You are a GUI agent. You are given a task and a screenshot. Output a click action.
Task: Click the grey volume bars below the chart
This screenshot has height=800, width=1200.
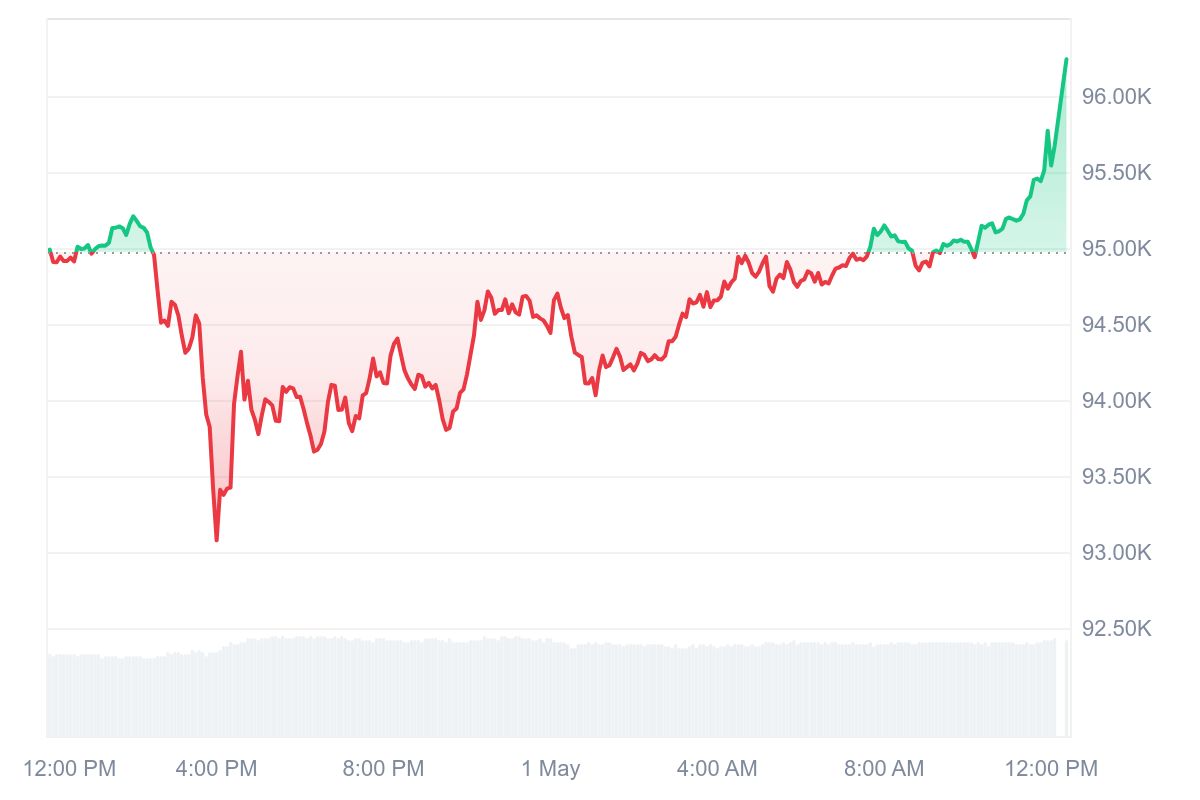coord(500,690)
